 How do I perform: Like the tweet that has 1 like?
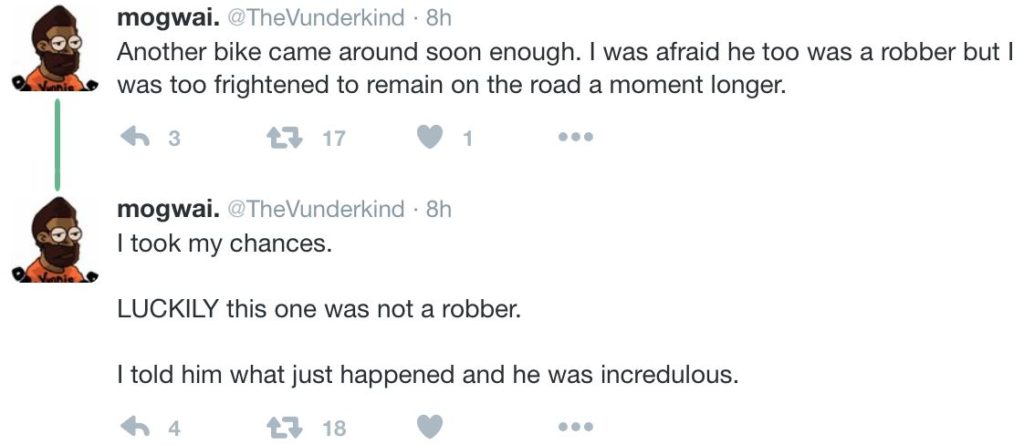[x=429, y=138]
